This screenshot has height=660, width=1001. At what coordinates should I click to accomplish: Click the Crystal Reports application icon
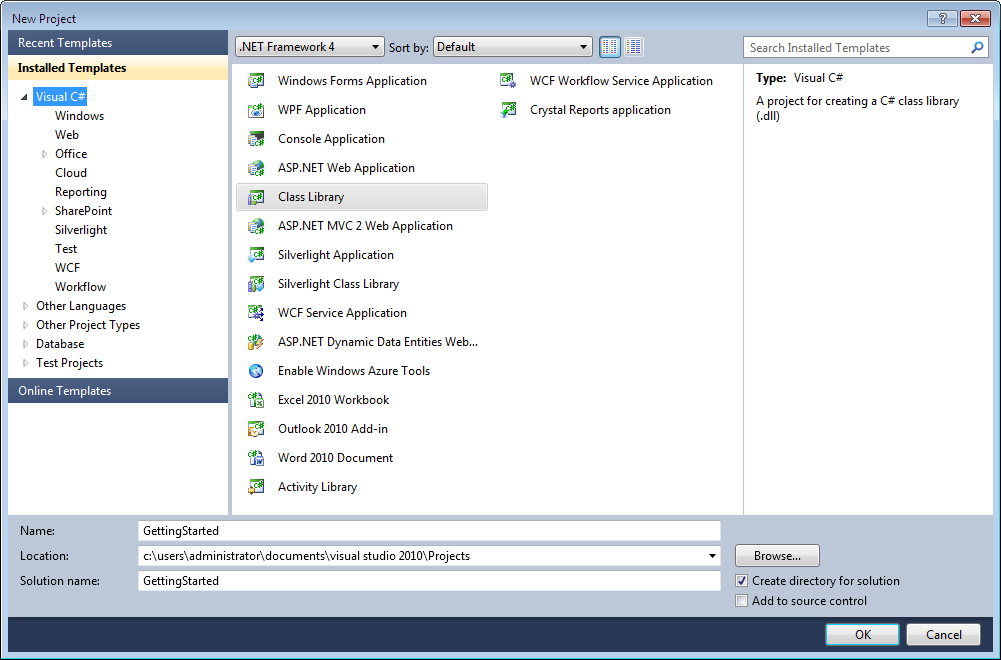pos(508,110)
